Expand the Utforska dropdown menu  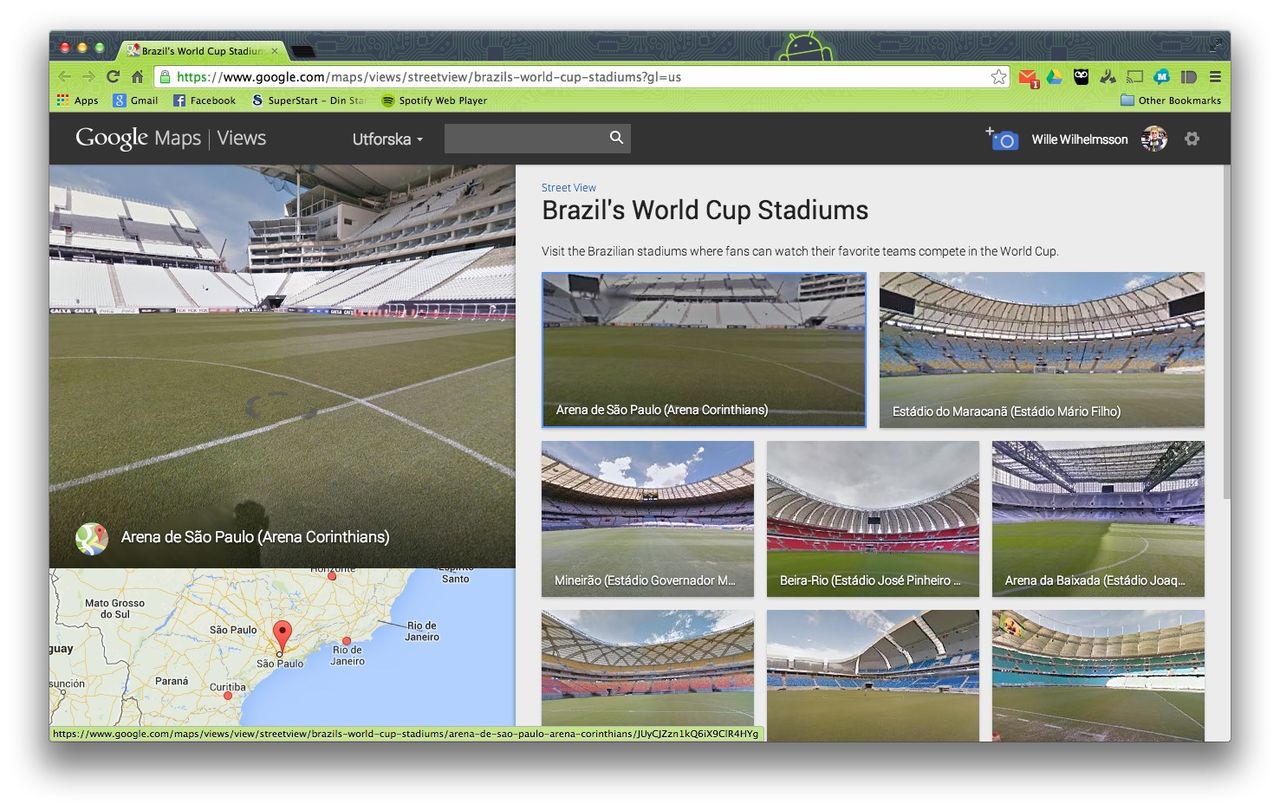(388, 139)
